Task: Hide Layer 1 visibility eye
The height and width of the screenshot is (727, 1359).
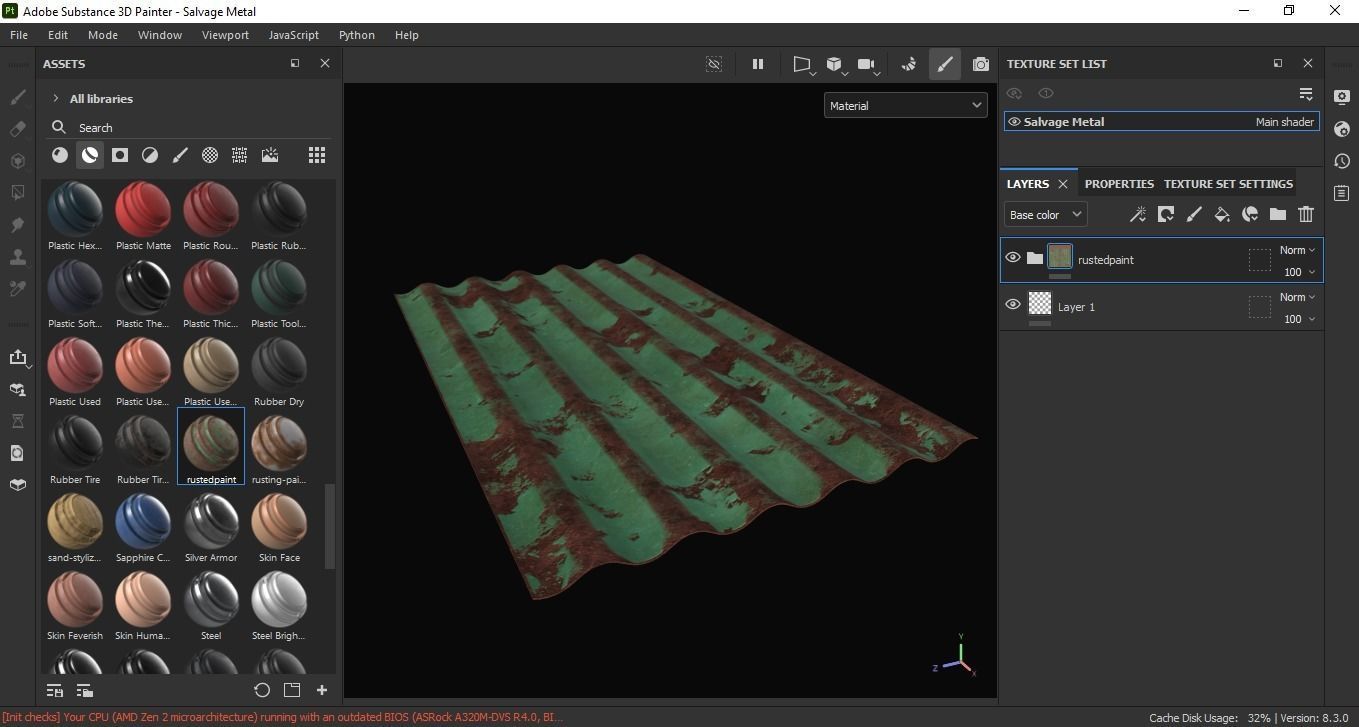Action: click(x=1013, y=305)
